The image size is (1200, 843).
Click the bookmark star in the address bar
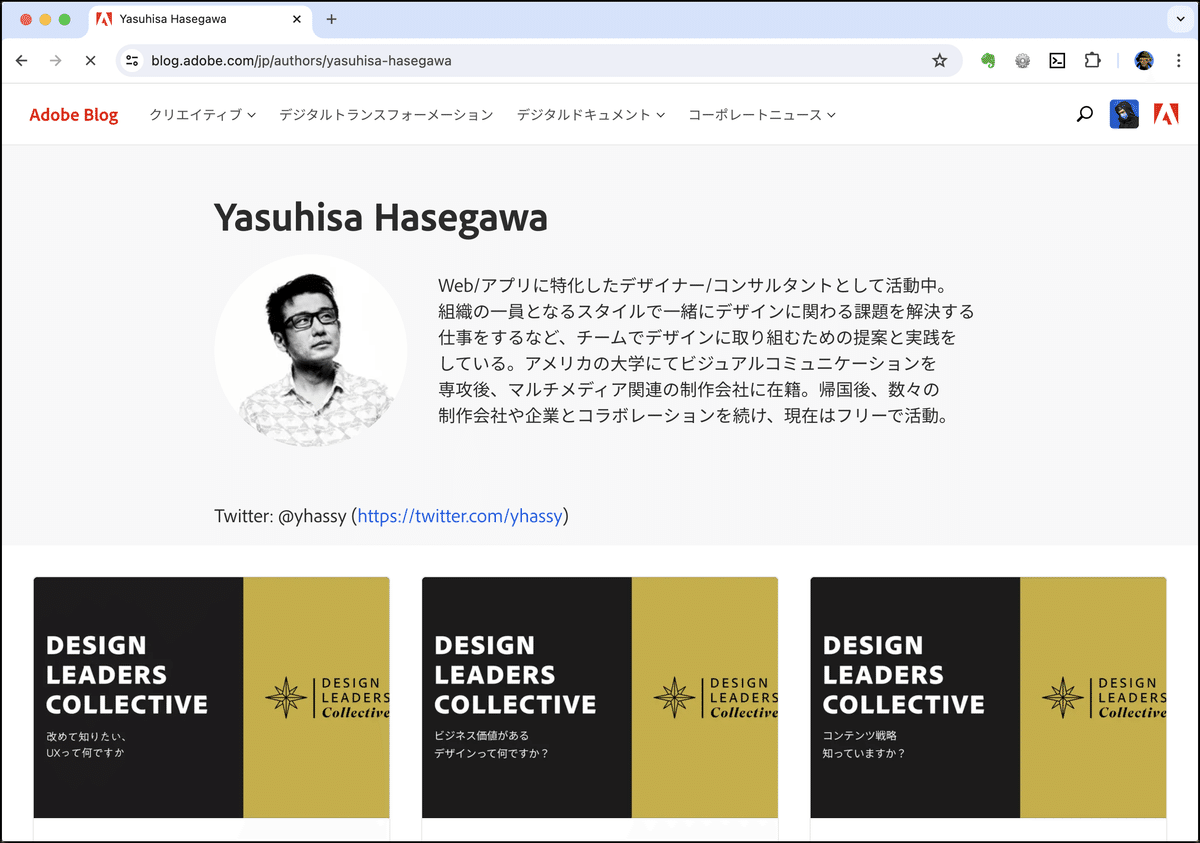939,60
